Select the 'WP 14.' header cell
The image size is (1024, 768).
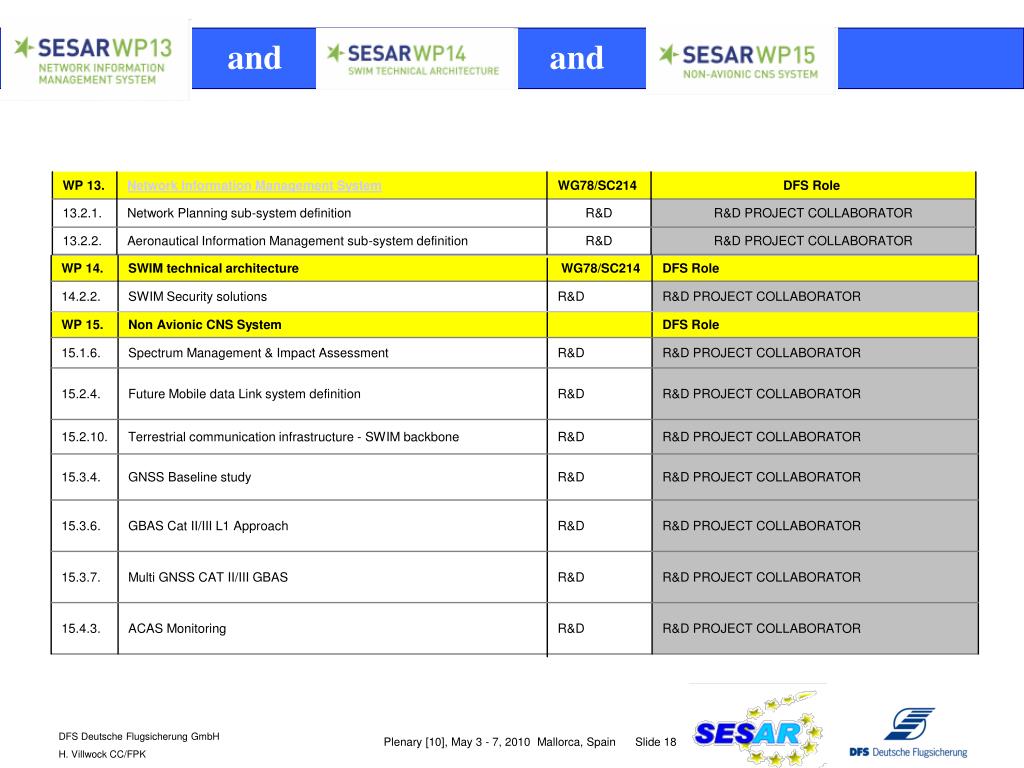(83, 268)
